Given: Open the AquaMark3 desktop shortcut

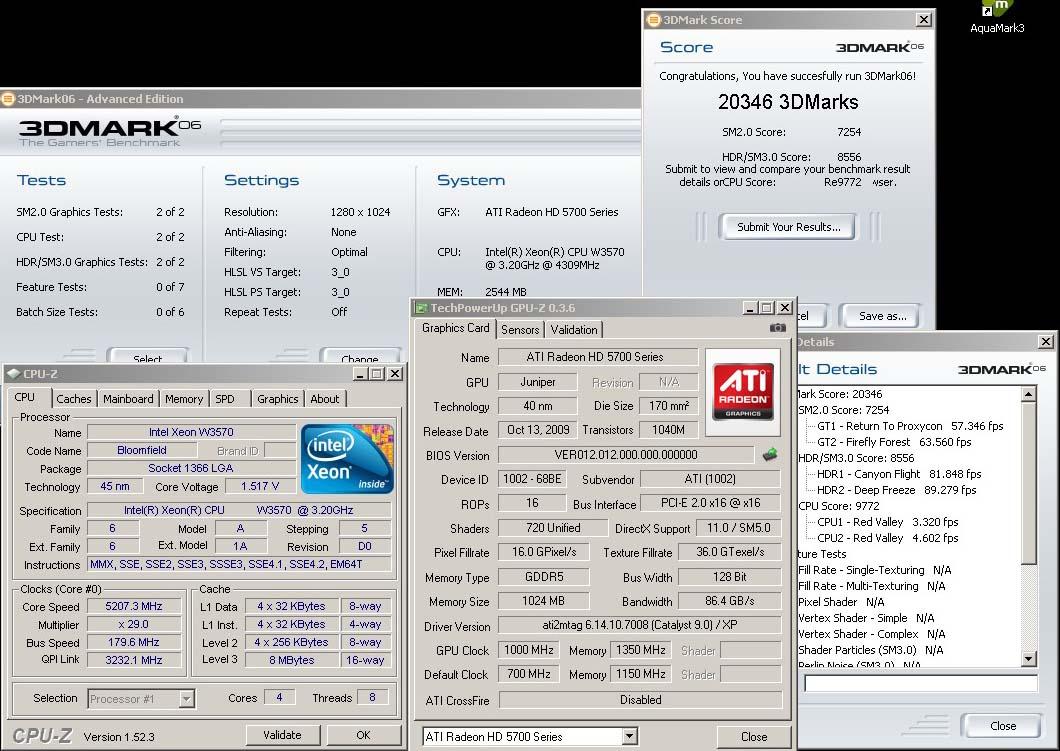Looking at the screenshot, I should [996, 18].
